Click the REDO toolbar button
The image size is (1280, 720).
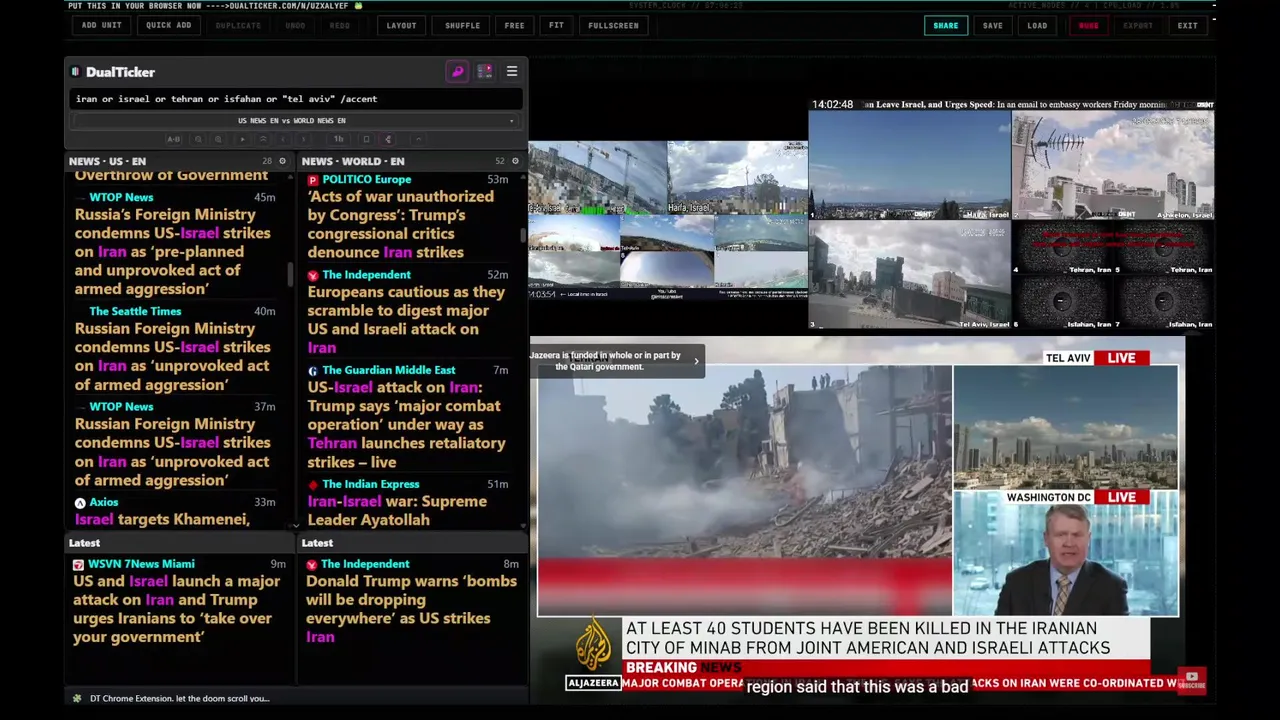click(340, 25)
